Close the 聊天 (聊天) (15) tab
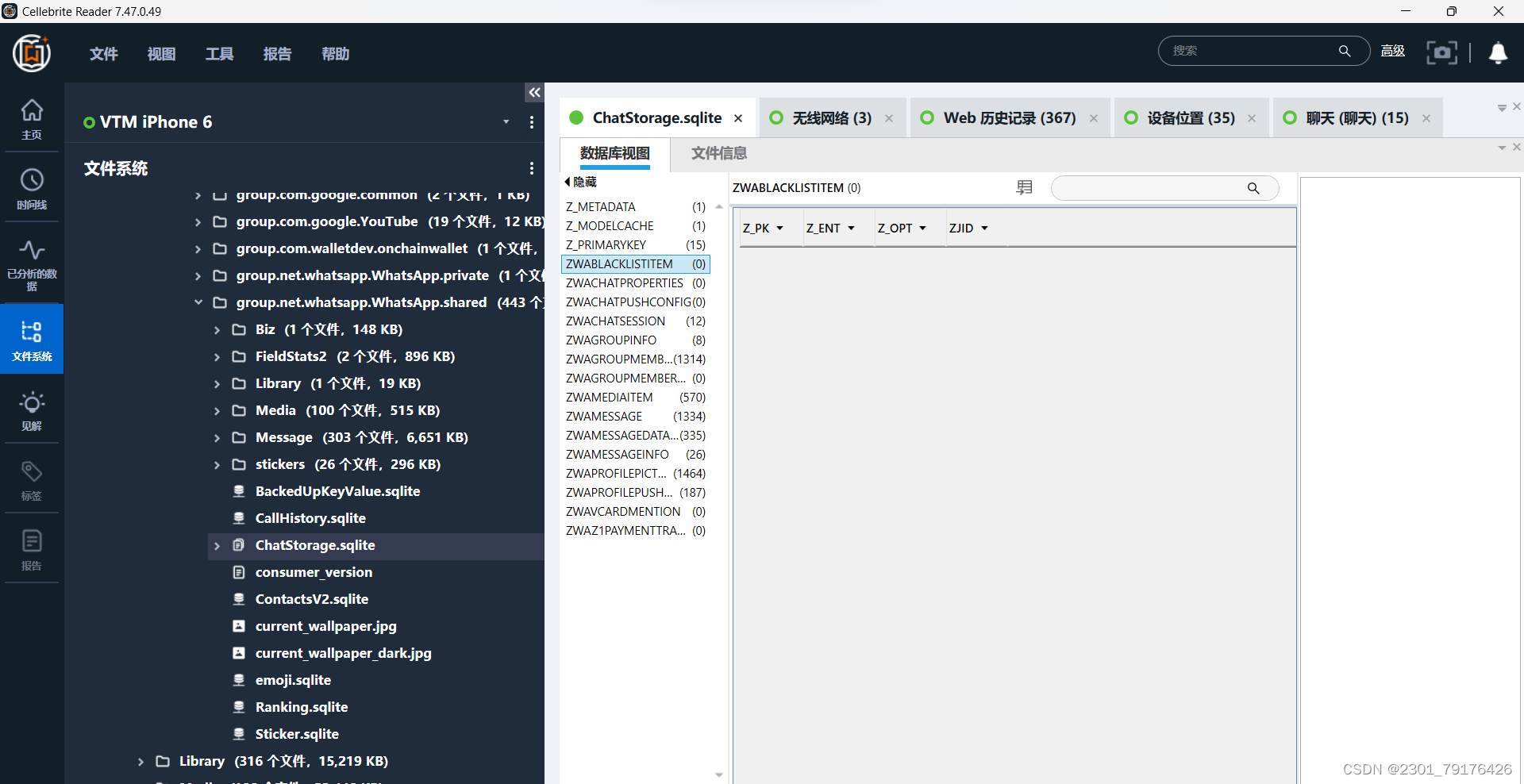This screenshot has height=784, width=1524. pyautogui.click(x=1426, y=118)
